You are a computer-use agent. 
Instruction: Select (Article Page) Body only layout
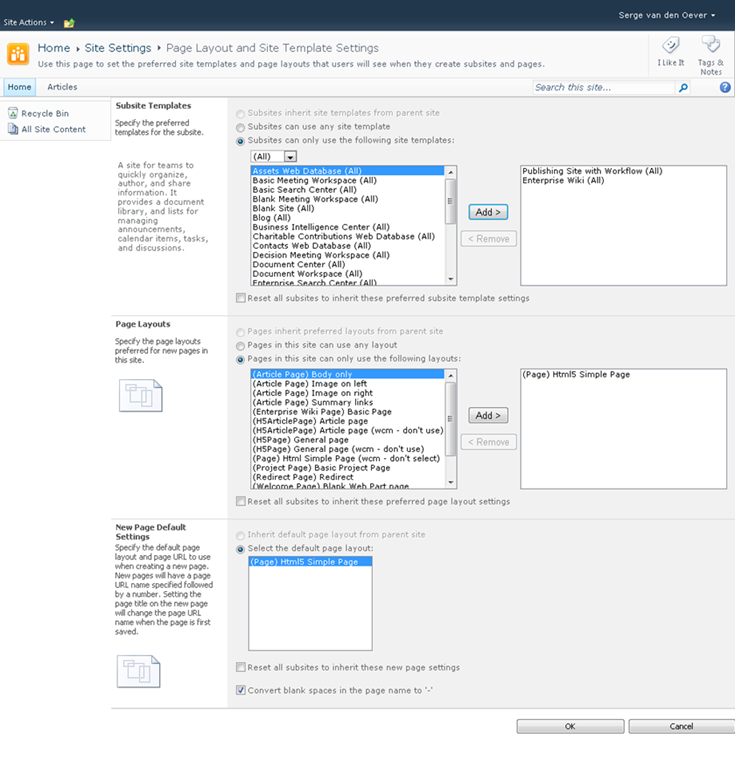[x=347, y=374]
